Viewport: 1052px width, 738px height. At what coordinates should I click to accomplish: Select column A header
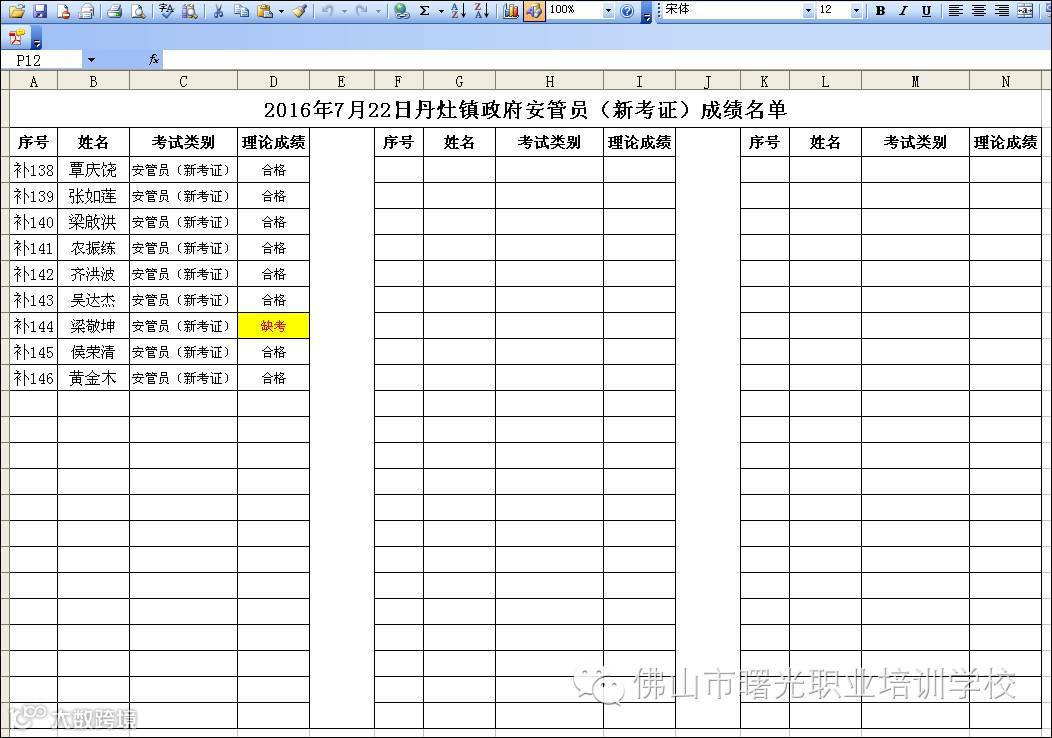[34, 82]
